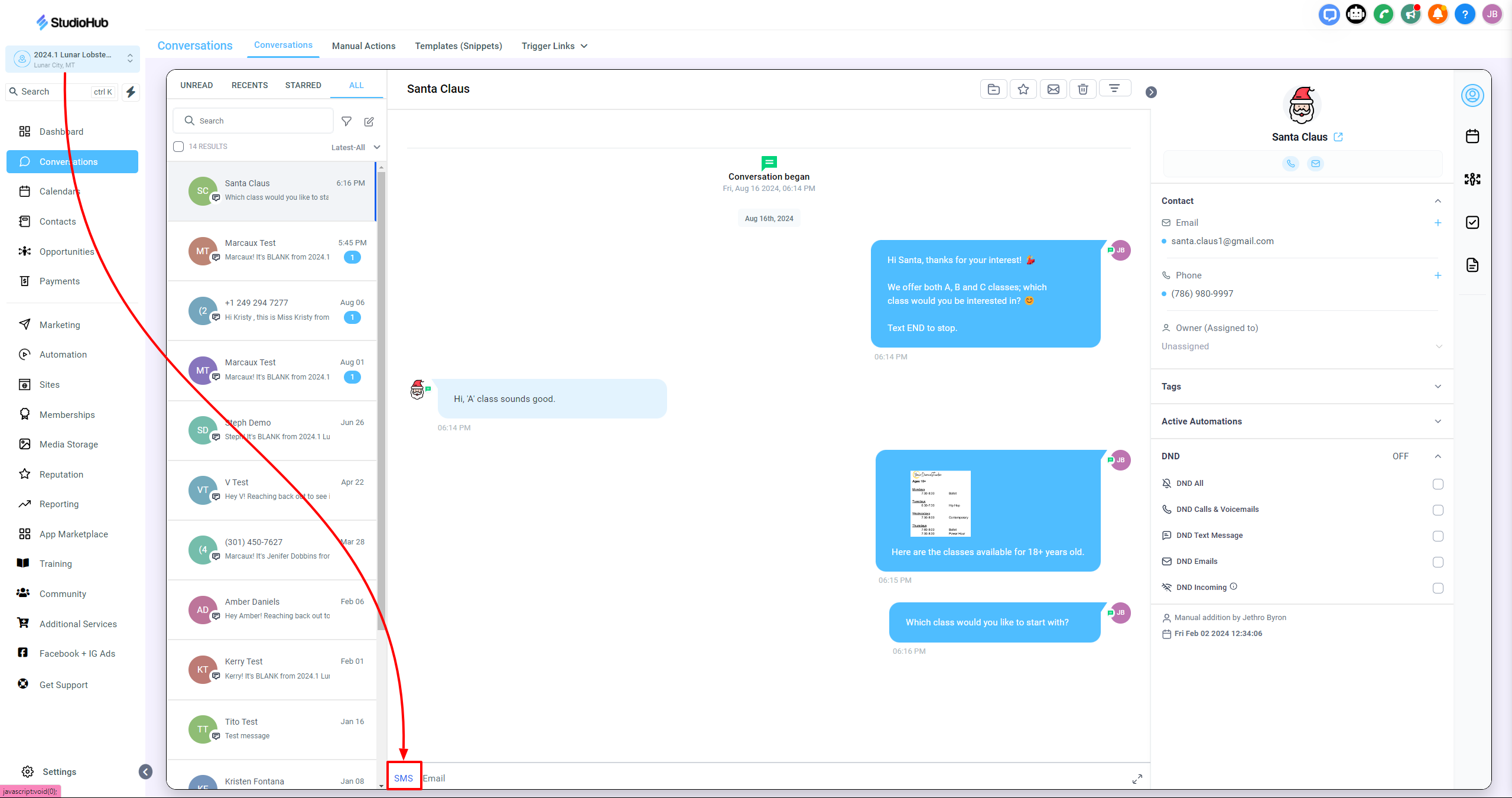Open notifications bell icon in top bar
The image size is (1512, 798).
tap(1438, 14)
